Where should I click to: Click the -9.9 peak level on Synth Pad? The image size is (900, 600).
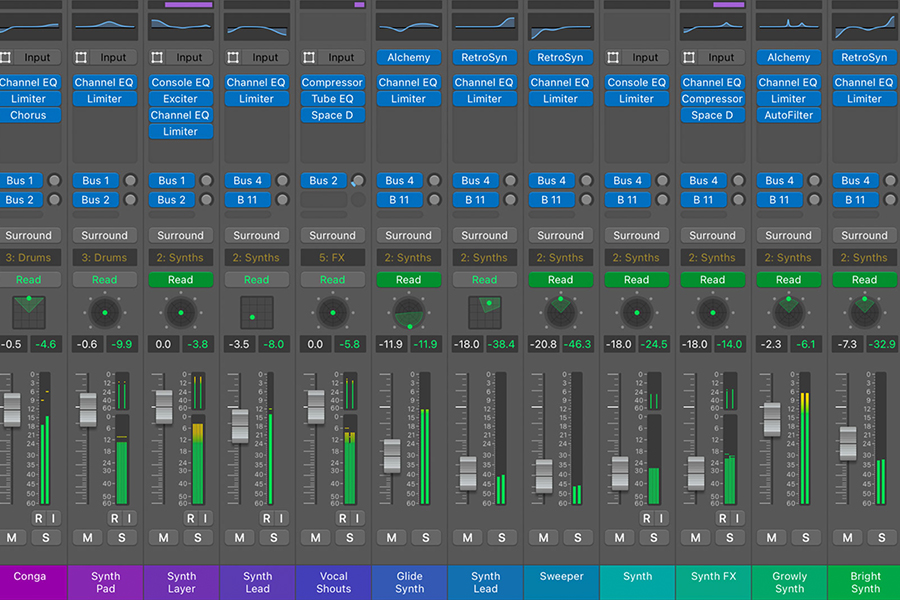122,344
